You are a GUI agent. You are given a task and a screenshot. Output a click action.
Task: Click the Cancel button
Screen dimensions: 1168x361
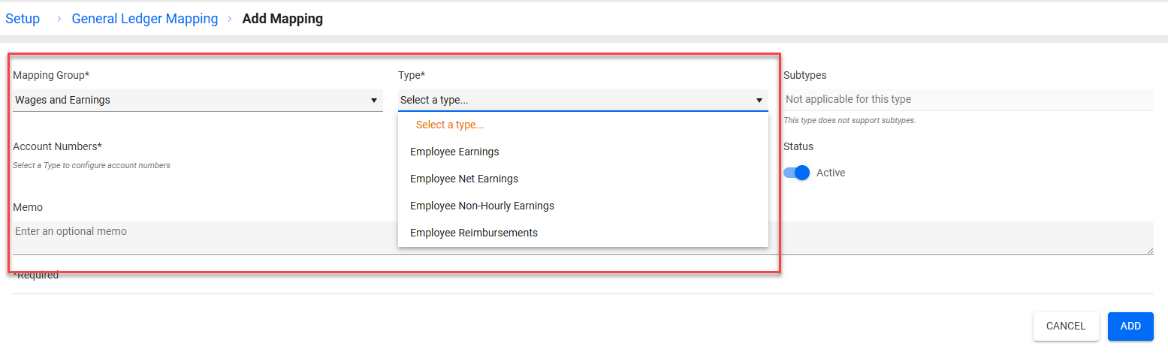click(1066, 326)
